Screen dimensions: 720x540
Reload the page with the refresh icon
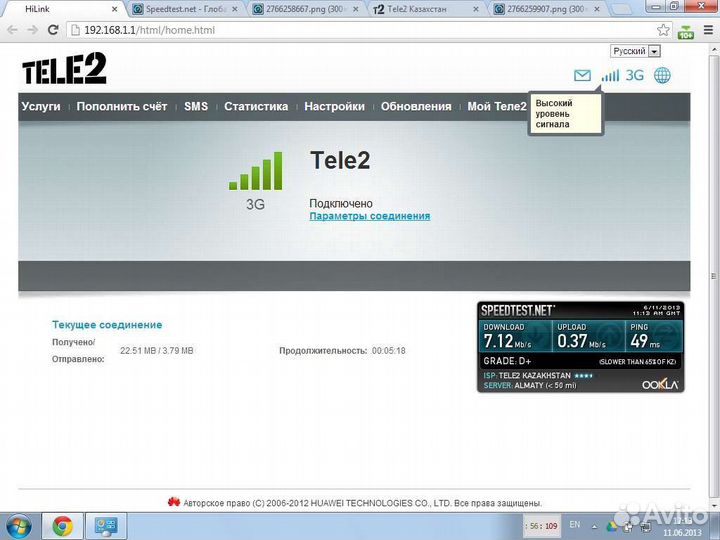click(x=53, y=30)
